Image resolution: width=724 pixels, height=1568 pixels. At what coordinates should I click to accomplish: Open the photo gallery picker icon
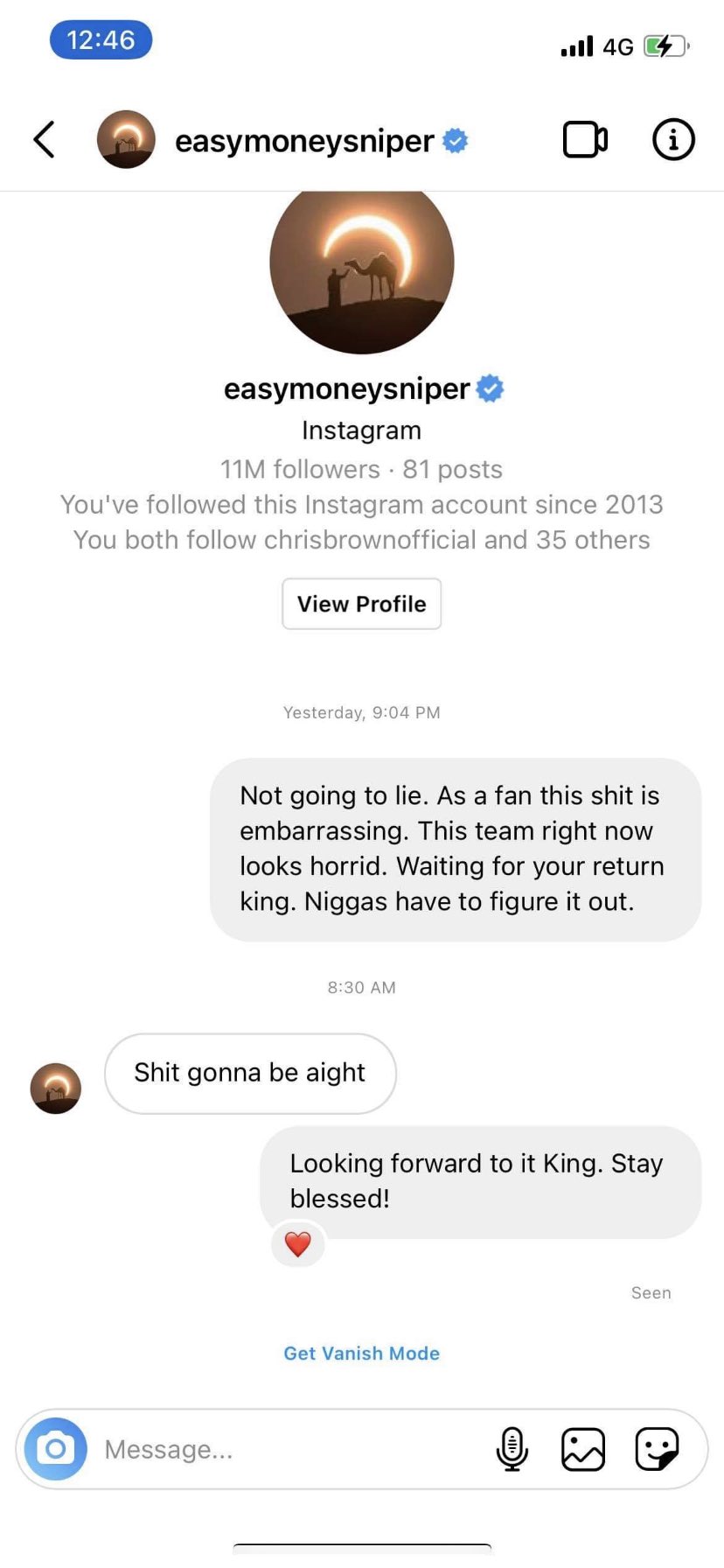pos(583,1449)
